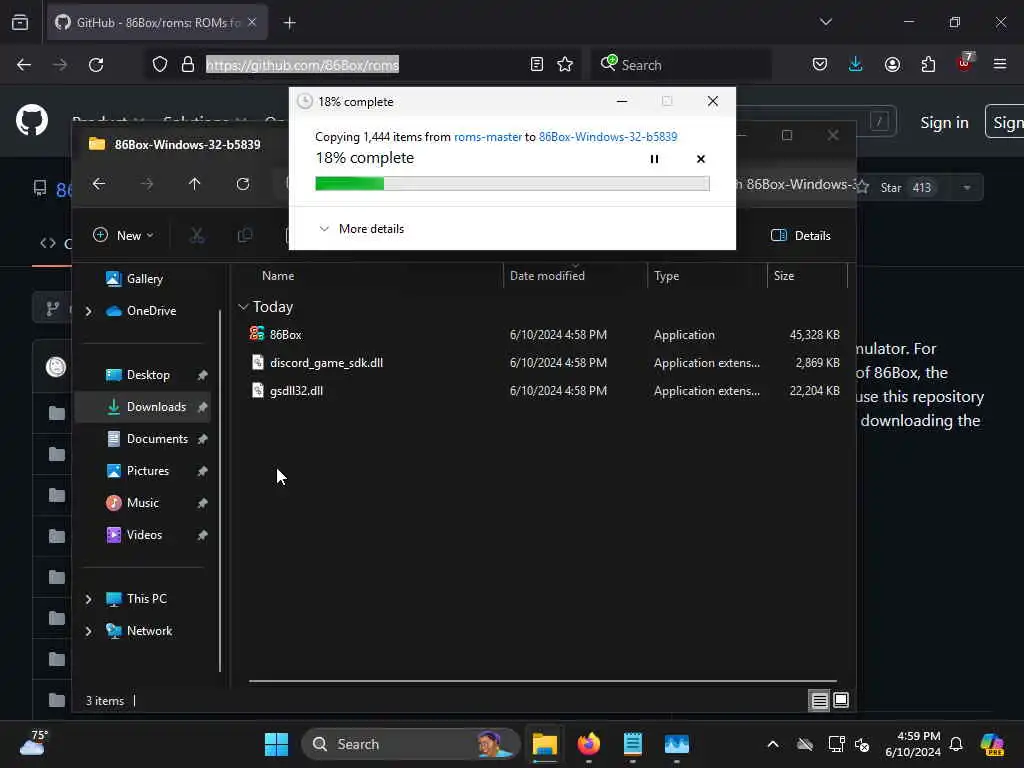Go up one folder level in Explorer

[x=195, y=184]
